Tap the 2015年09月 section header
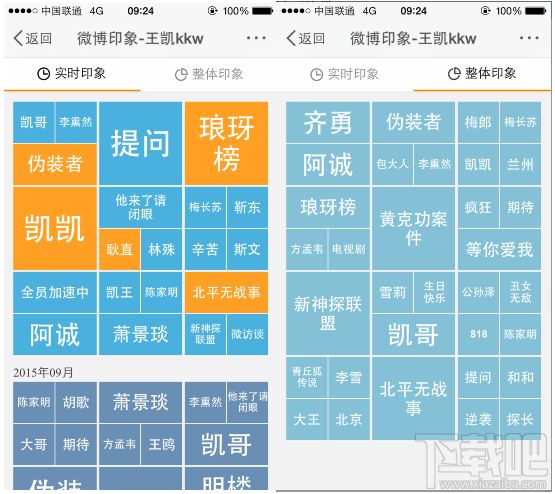 43,372
